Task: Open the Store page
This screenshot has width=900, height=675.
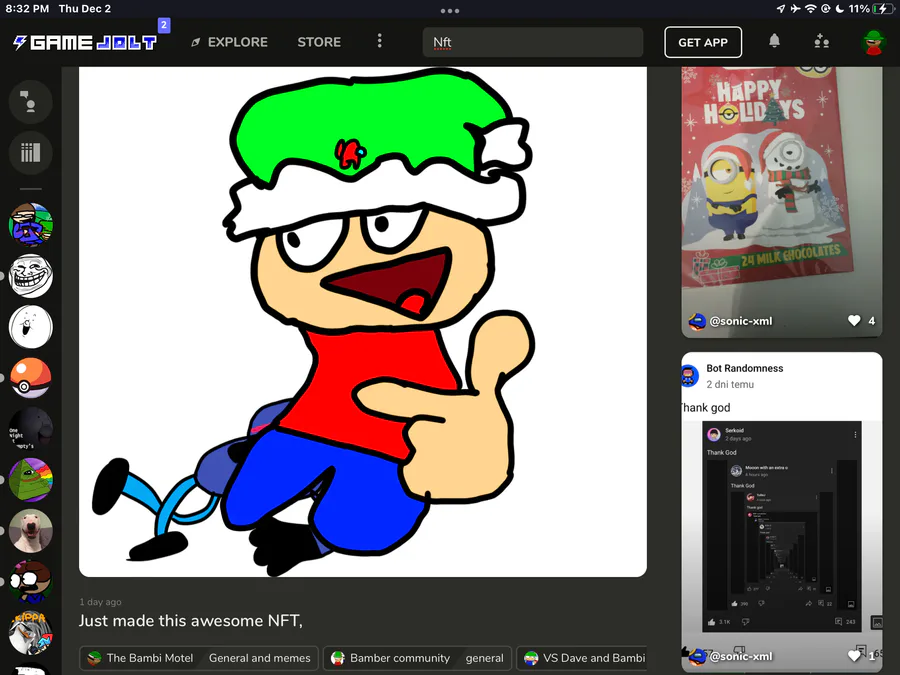Action: point(319,42)
